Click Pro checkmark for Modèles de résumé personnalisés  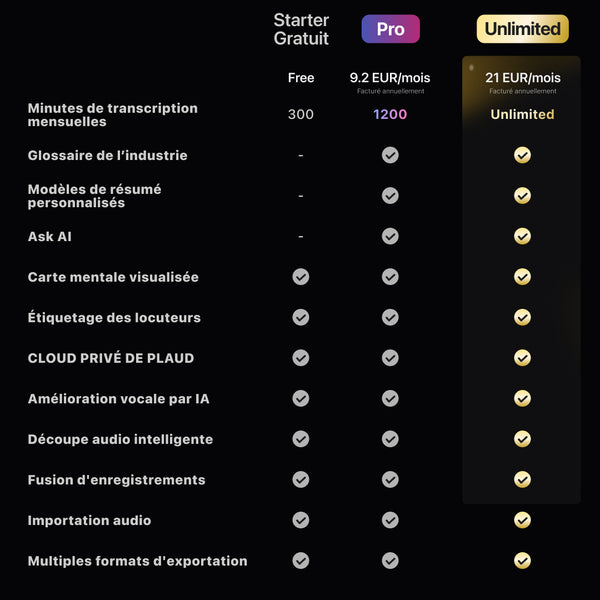click(390, 196)
